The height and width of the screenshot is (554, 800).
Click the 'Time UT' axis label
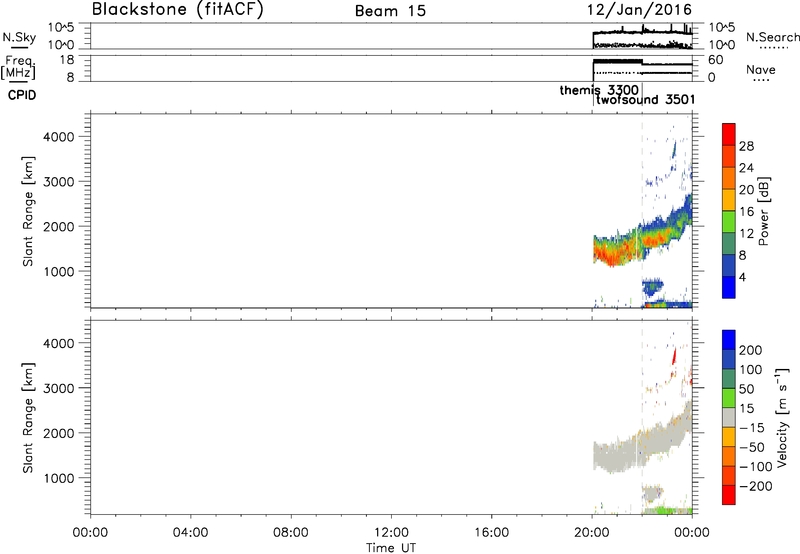click(391, 548)
